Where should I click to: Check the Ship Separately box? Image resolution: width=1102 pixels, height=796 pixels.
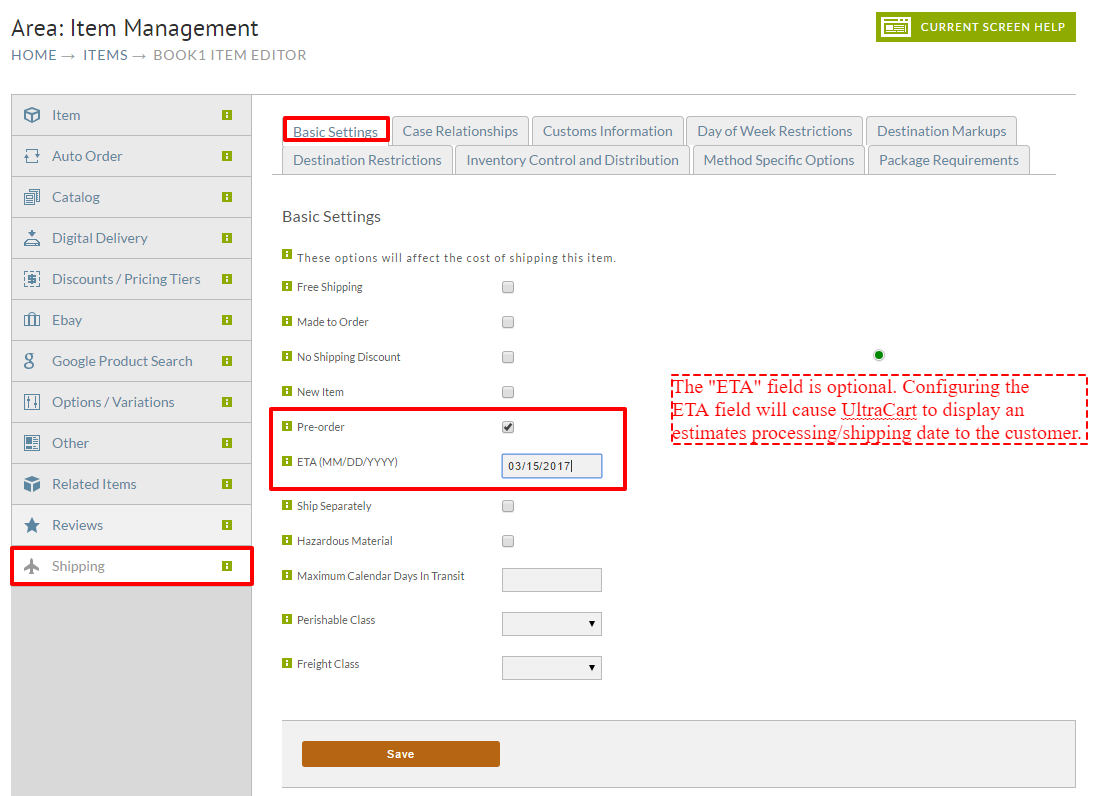click(508, 507)
